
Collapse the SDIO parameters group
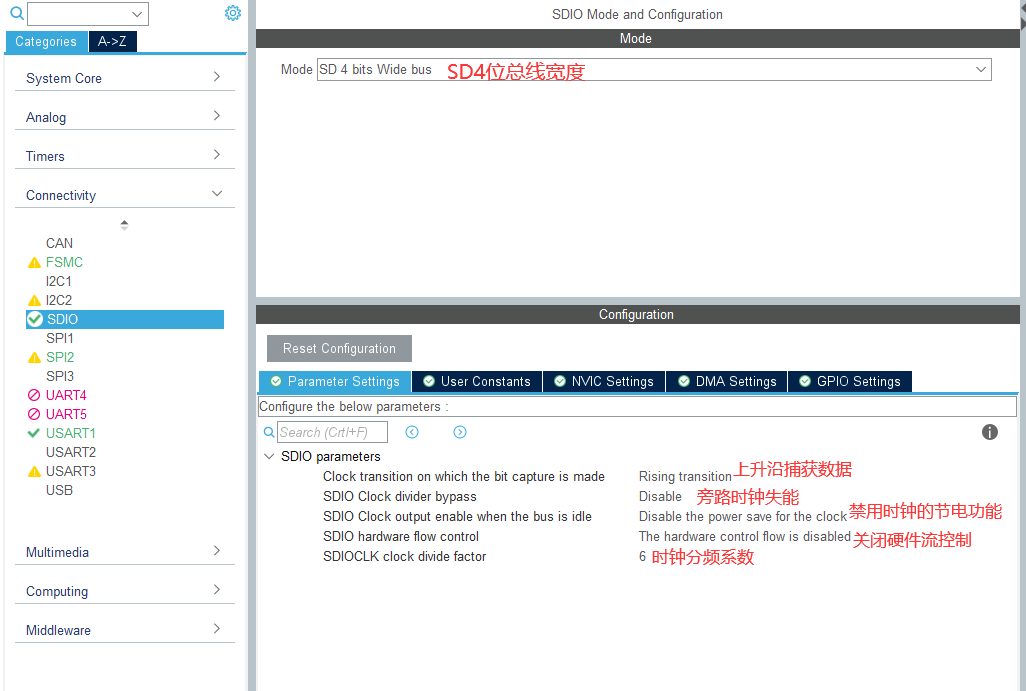268,456
